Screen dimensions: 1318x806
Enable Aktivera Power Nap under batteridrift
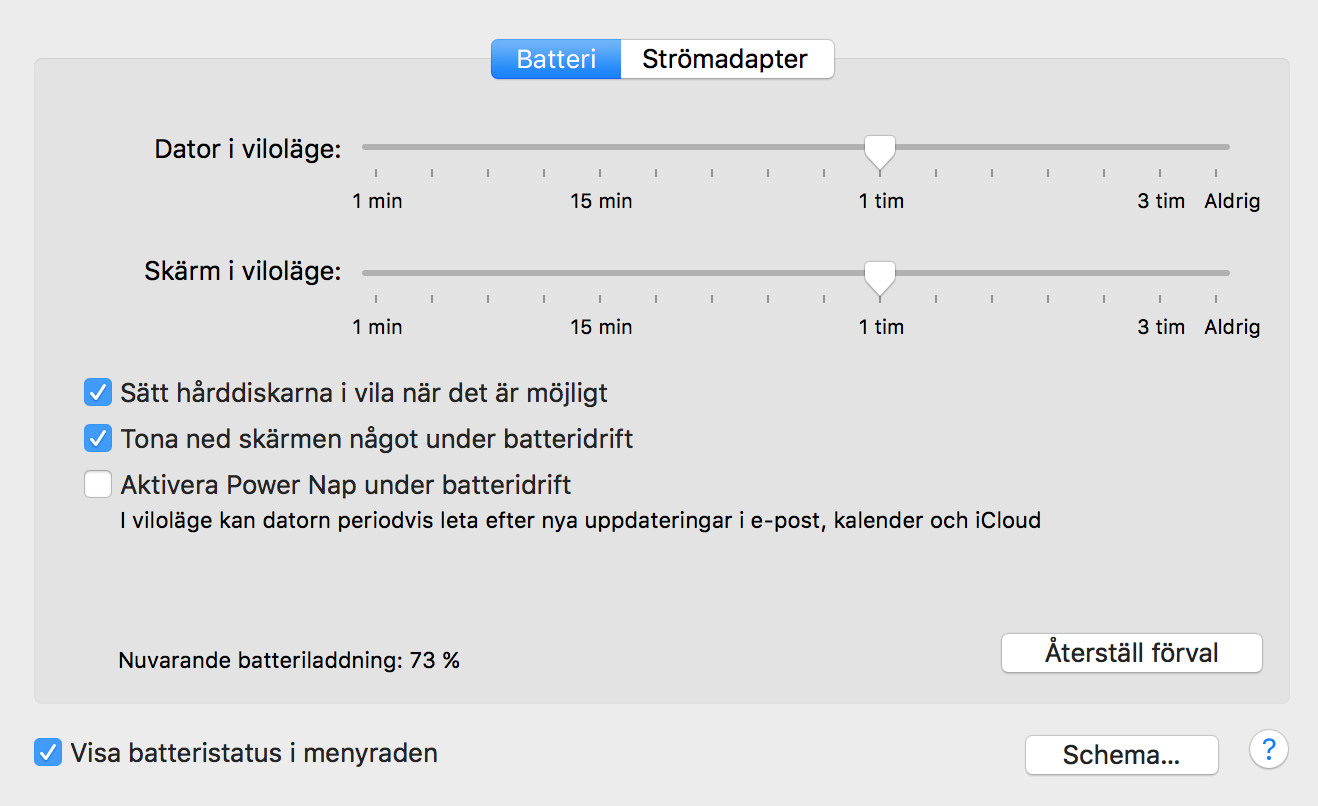click(x=98, y=485)
